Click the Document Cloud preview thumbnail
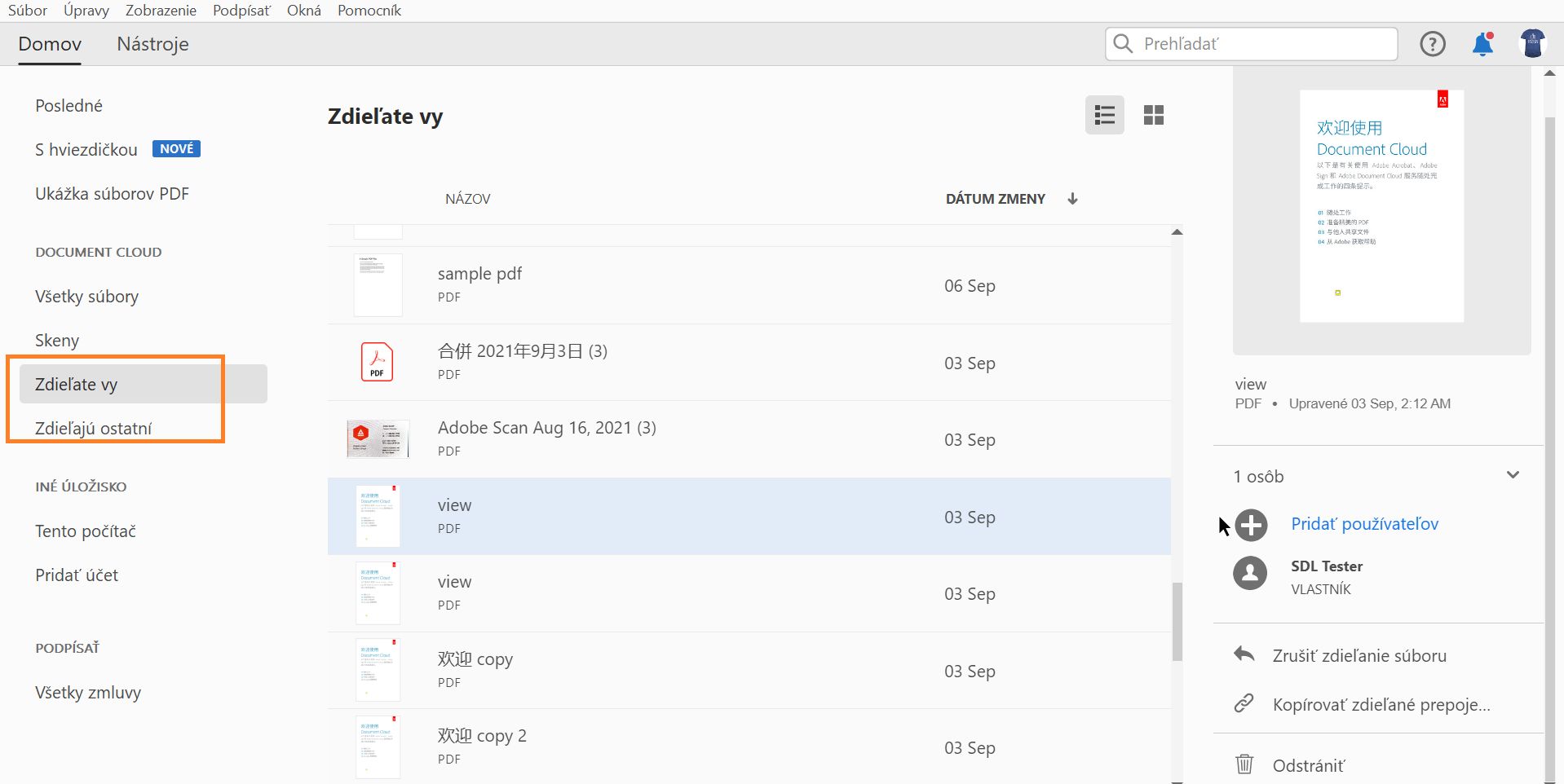1564x784 pixels. [x=1381, y=206]
